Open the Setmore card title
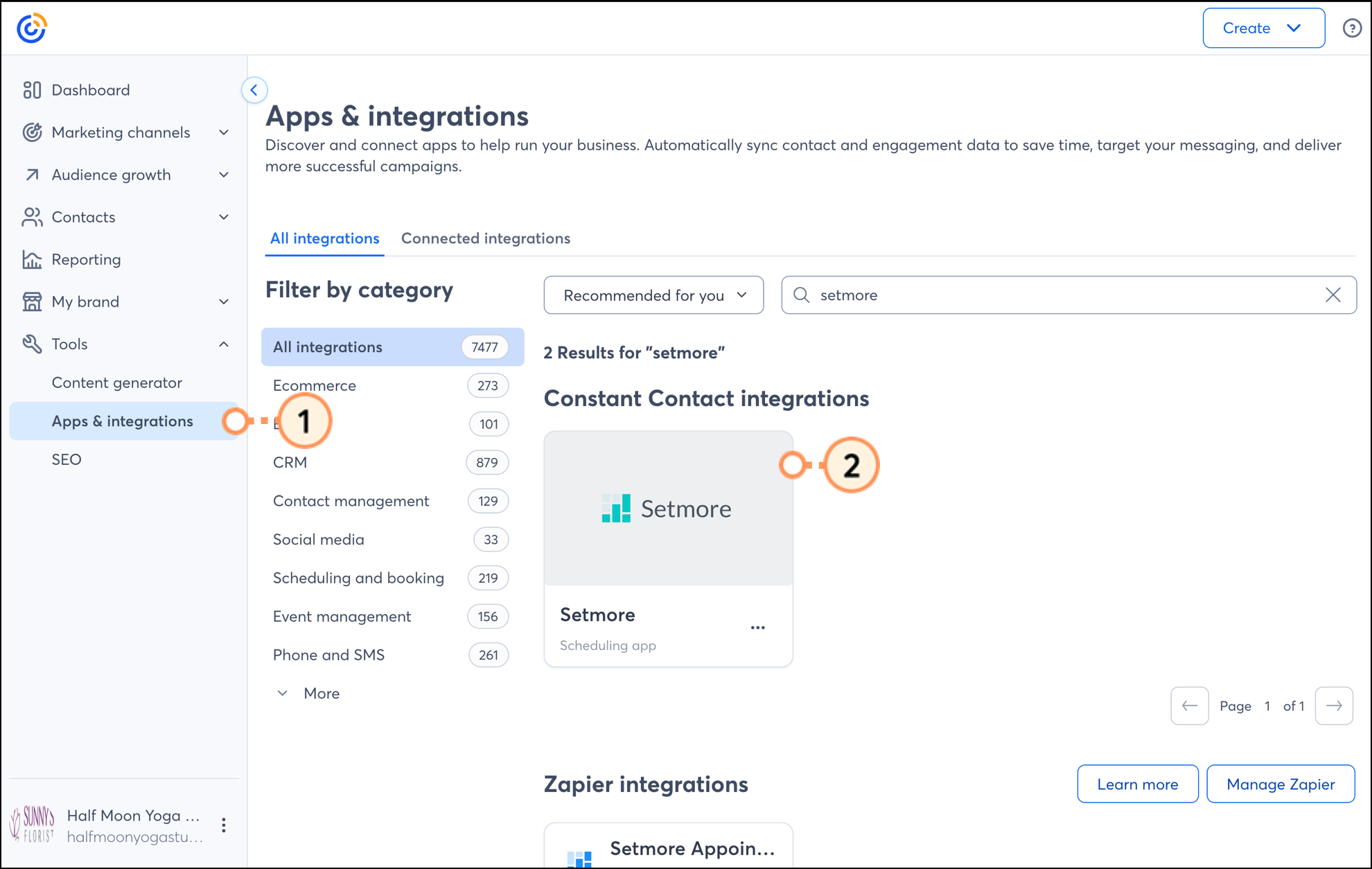This screenshot has height=869, width=1372. point(597,615)
